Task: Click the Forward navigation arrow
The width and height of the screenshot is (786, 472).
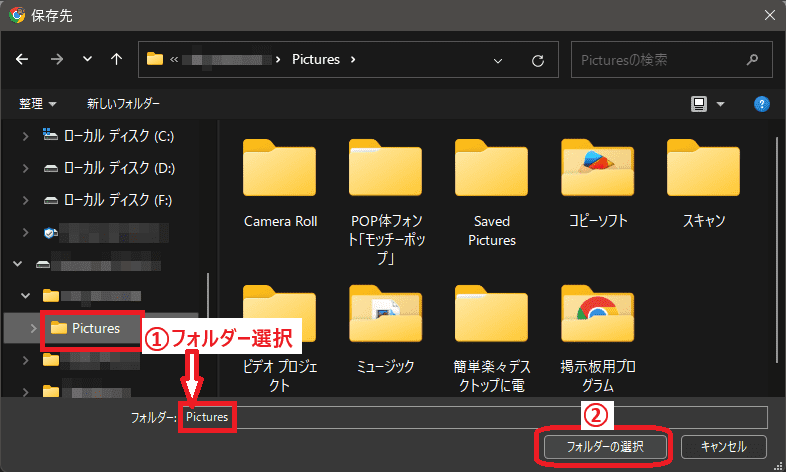Action: [x=56, y=60]
